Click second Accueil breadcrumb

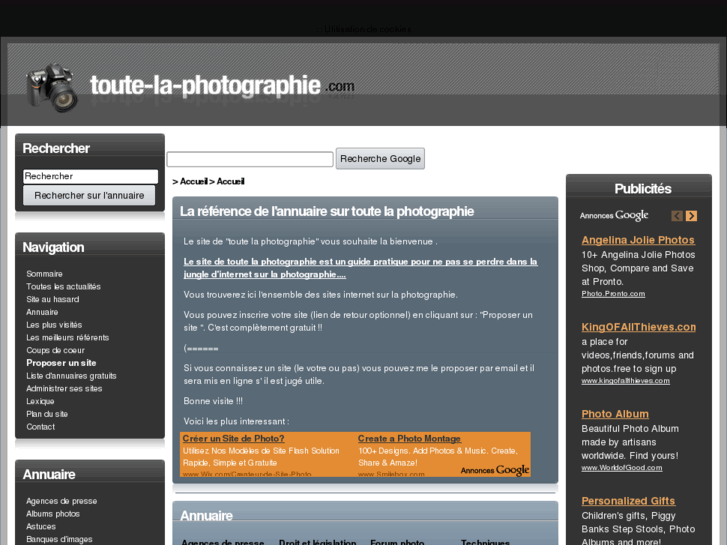pyautogui.click(x=230, y=181)
